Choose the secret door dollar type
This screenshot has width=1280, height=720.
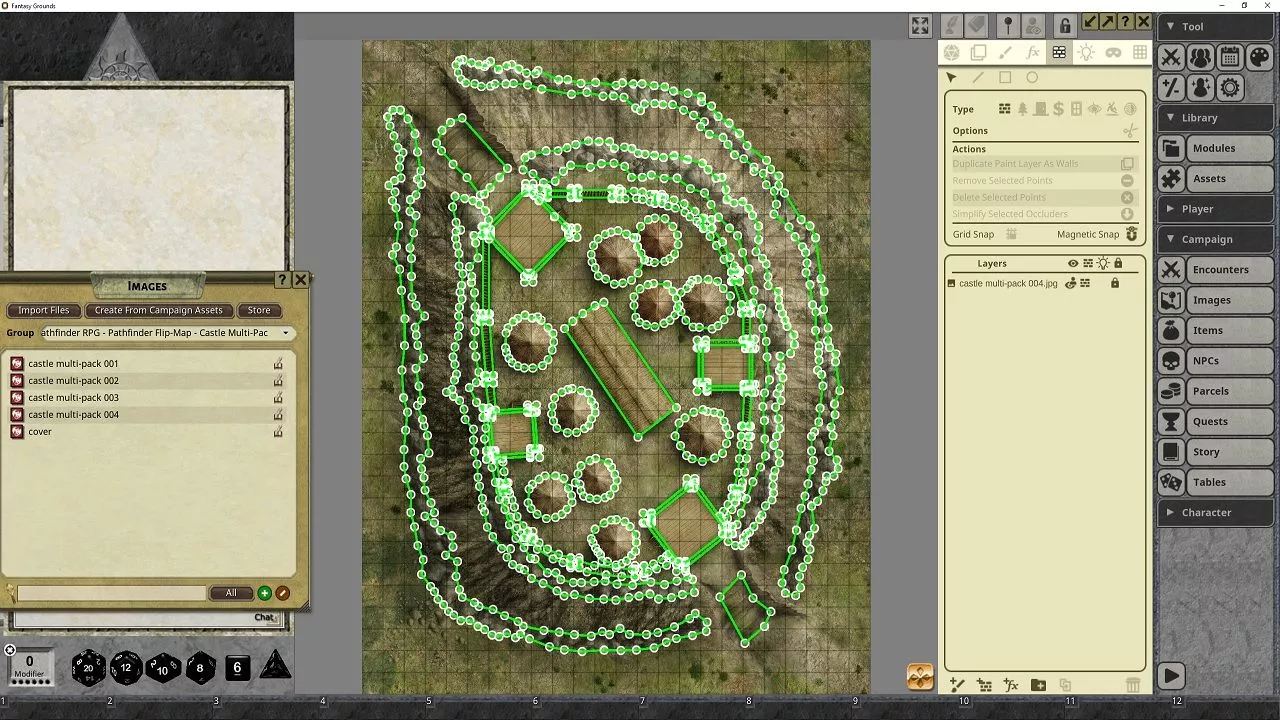[1059, 109]
